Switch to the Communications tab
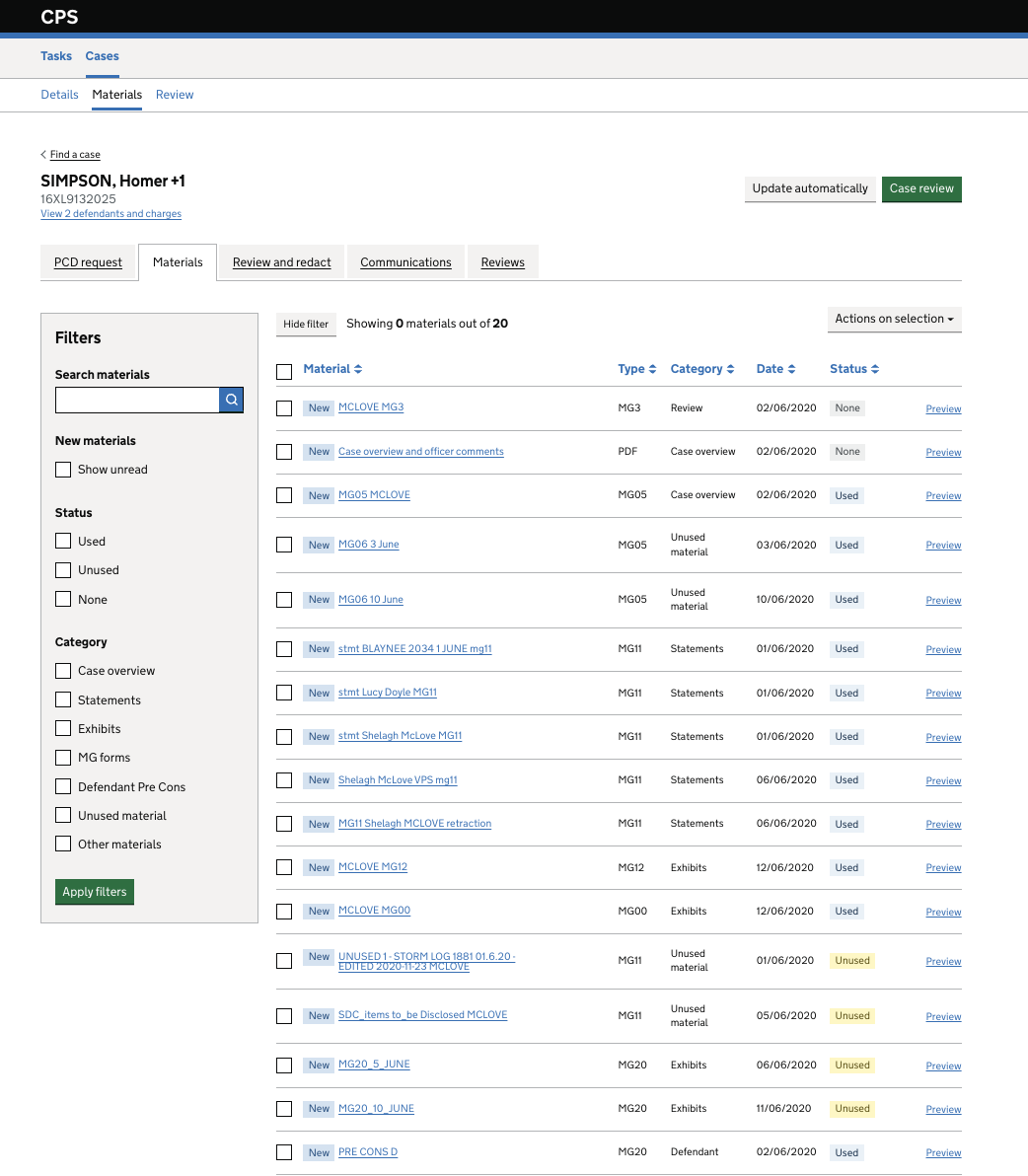The image size is (1028, 1176). click(x=404, y=261)
